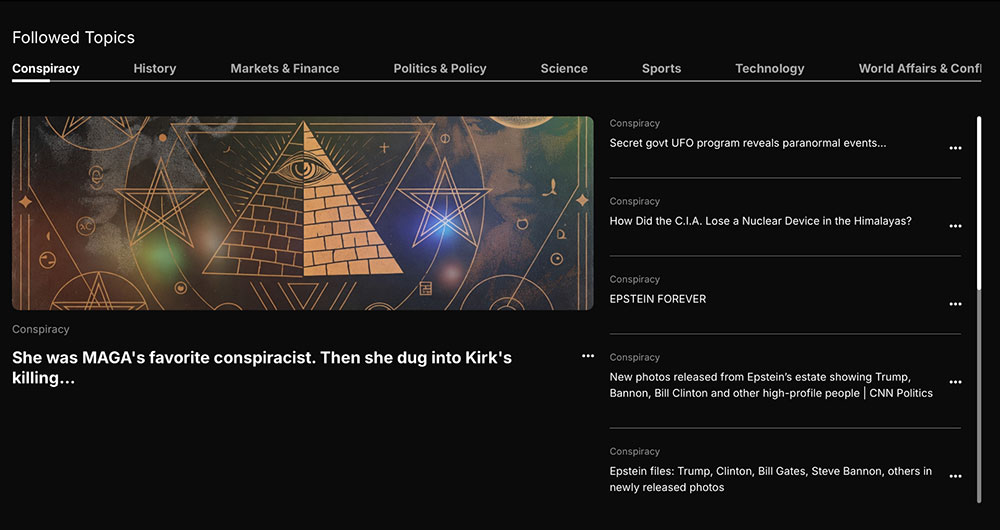Viewport: 1000px width, 530px height.
Task: Open the Markets & Finance tab
Action: (x=285, y=68)
